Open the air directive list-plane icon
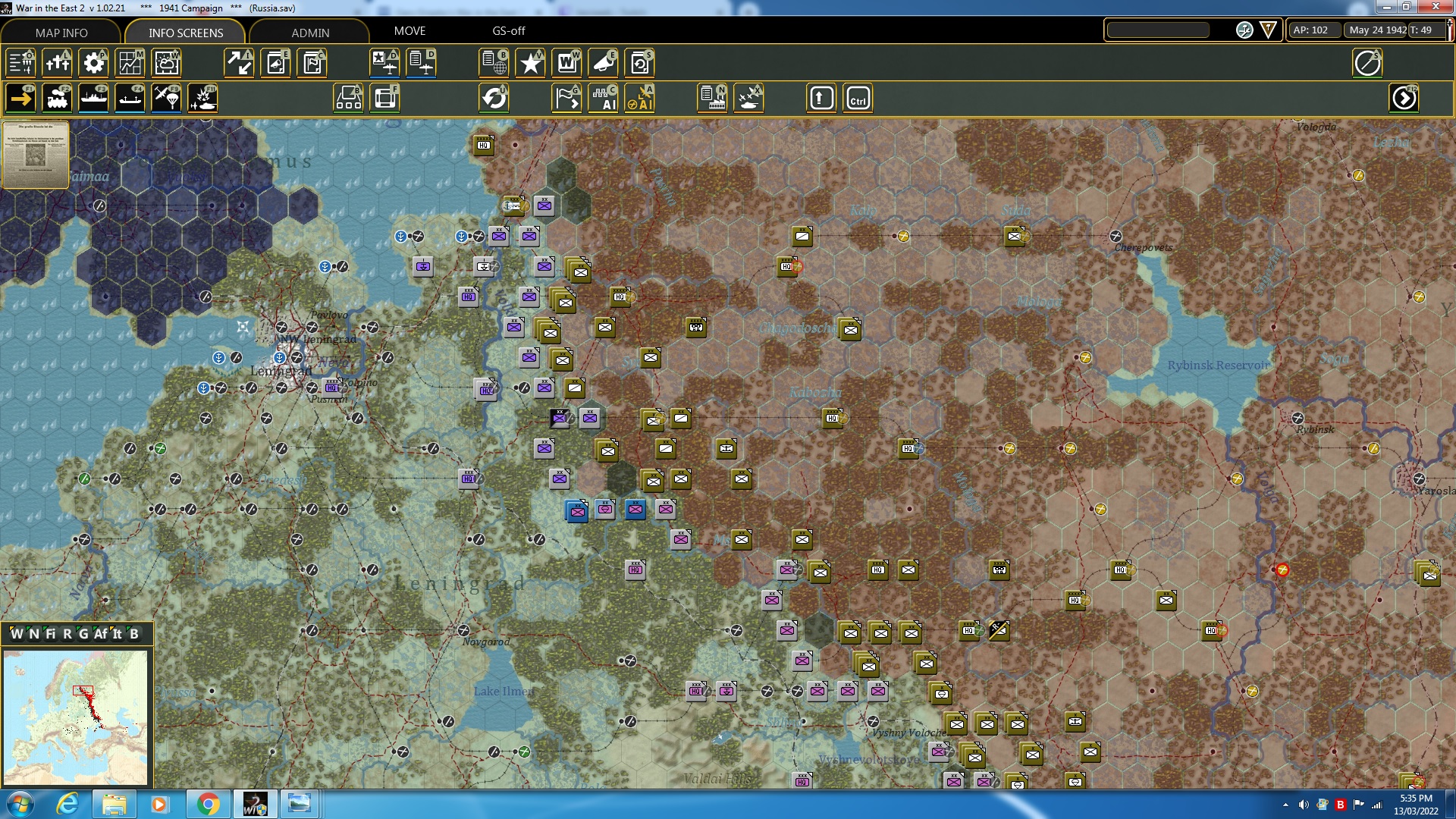The height and width of the screenshot is (819, 1456). point(422,63)
